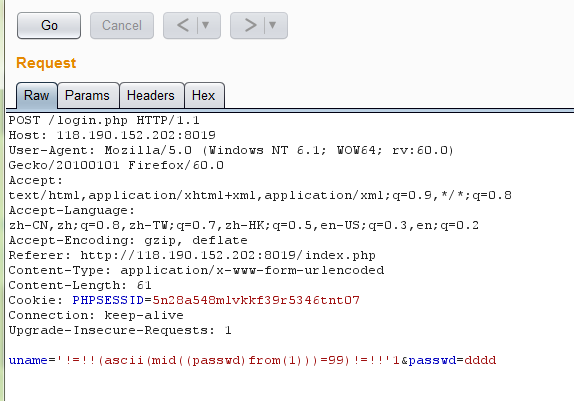574x401 pixels.
Task: Open the back history dropdown arrow
Action: [206, 25]
